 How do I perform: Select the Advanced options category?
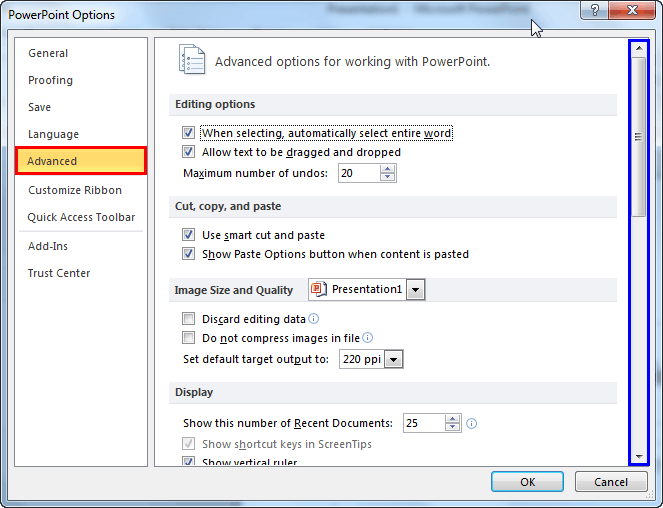81,161
